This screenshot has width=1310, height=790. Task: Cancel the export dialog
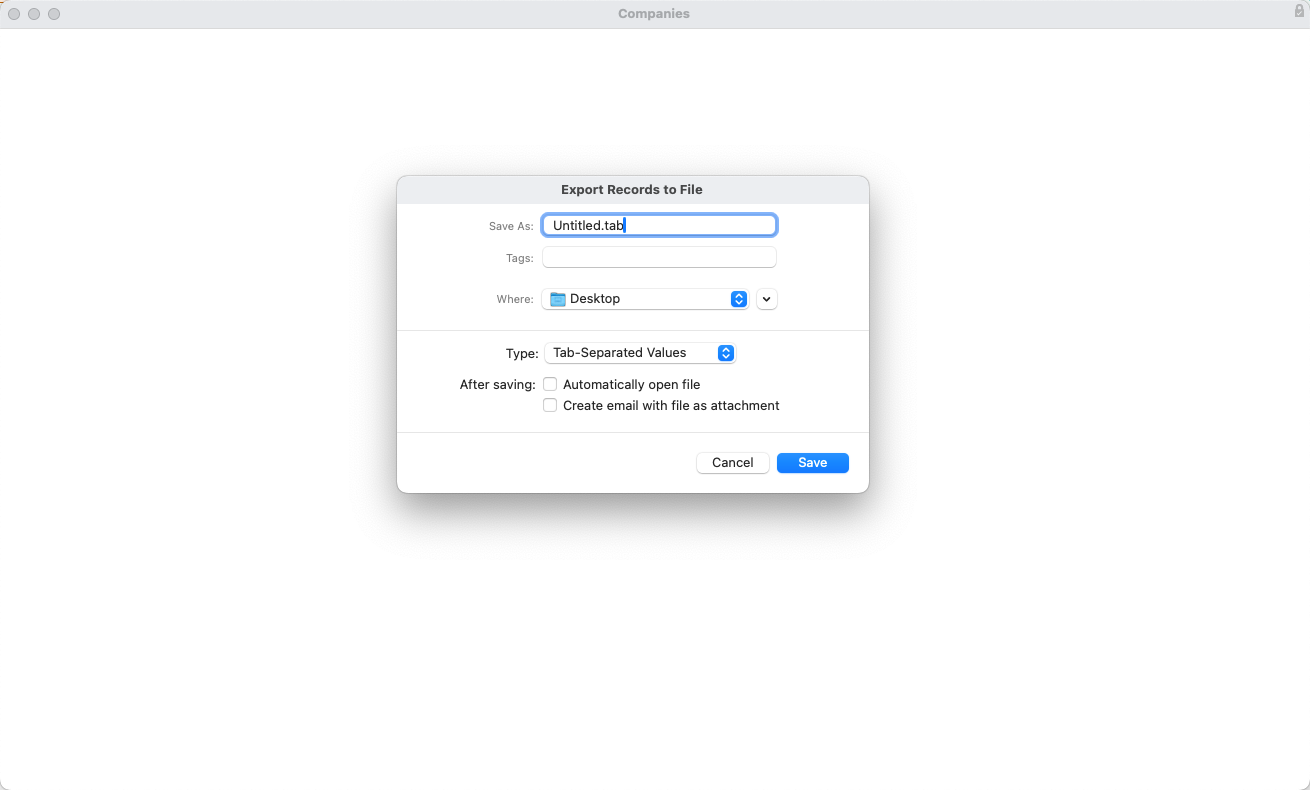(x=733, y=463)
